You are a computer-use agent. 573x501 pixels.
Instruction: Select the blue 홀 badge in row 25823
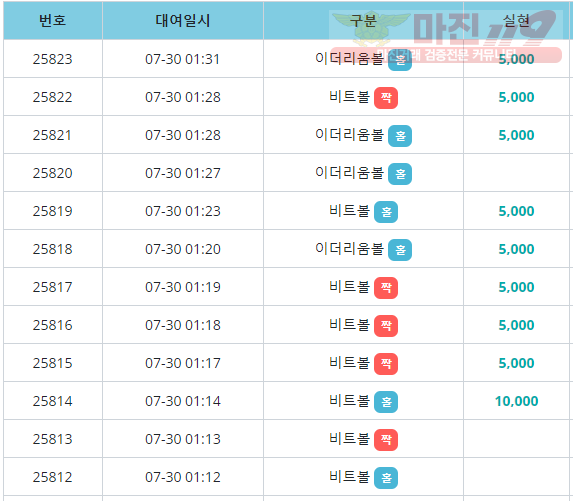point(400,60)
